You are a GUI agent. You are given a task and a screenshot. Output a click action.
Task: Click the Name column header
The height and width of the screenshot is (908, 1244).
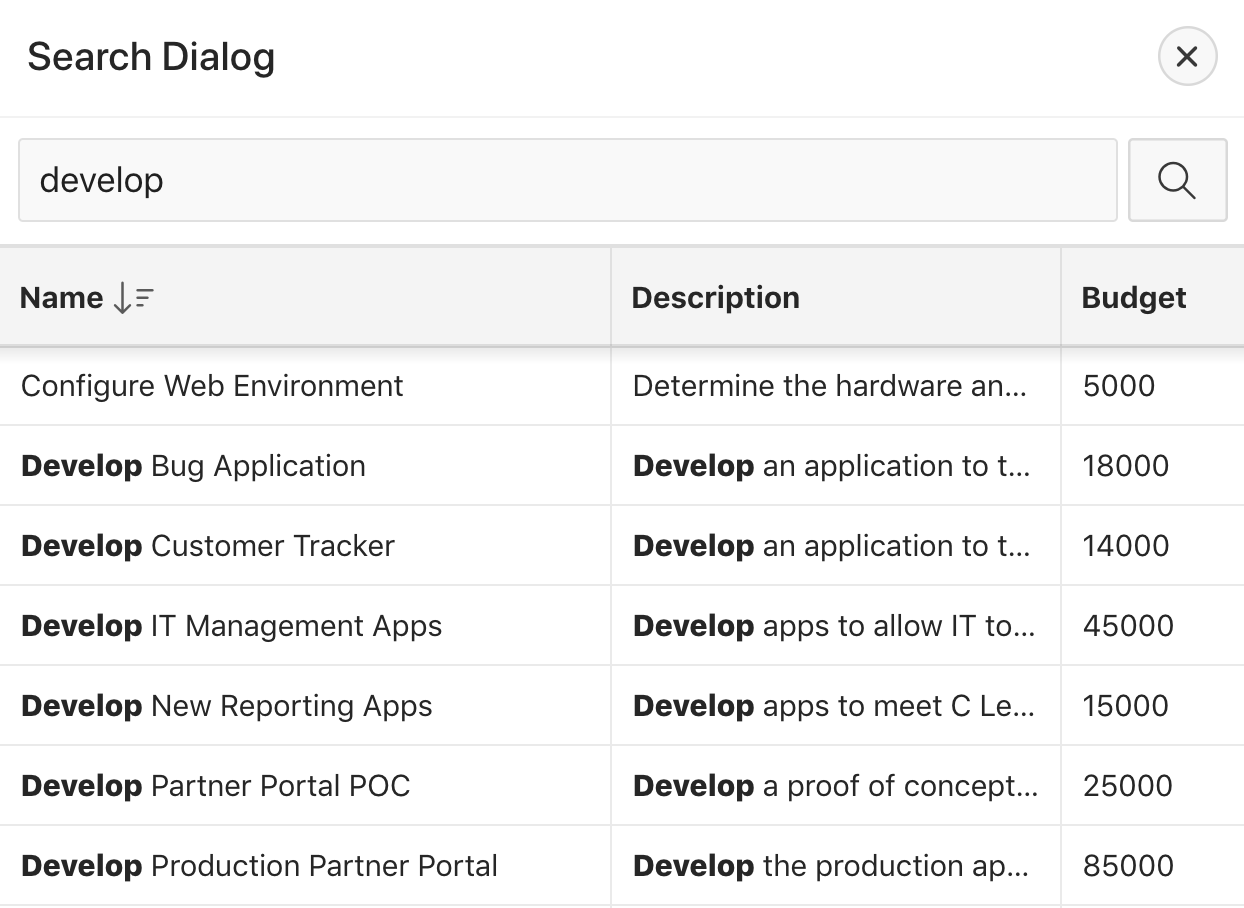pyautogui.click(x=62, y=298)
